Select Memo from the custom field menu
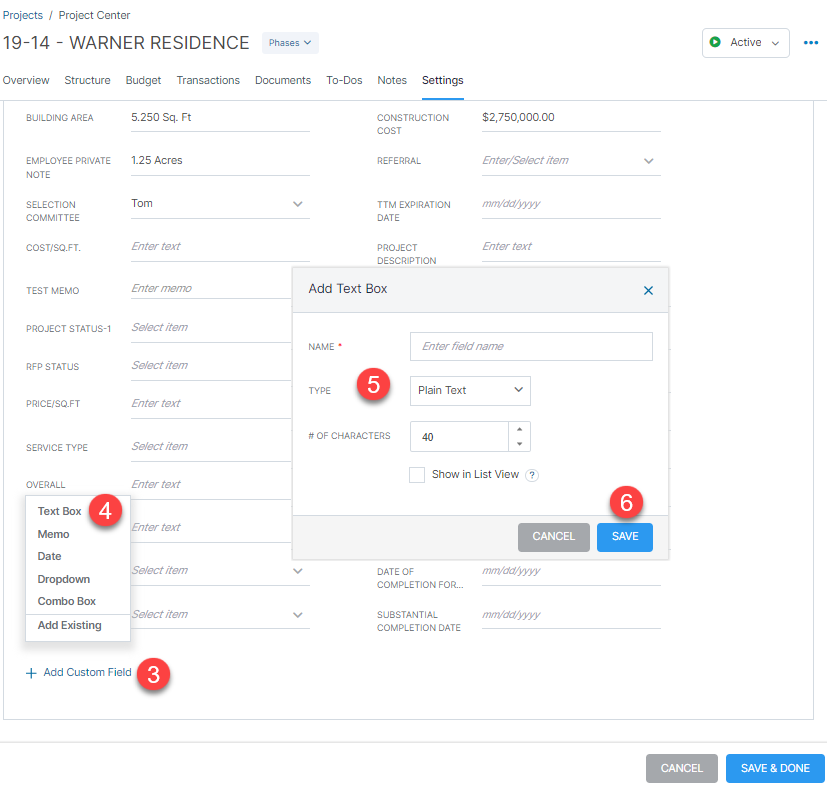This screenshot has height=788, width=827. point(53,533)
